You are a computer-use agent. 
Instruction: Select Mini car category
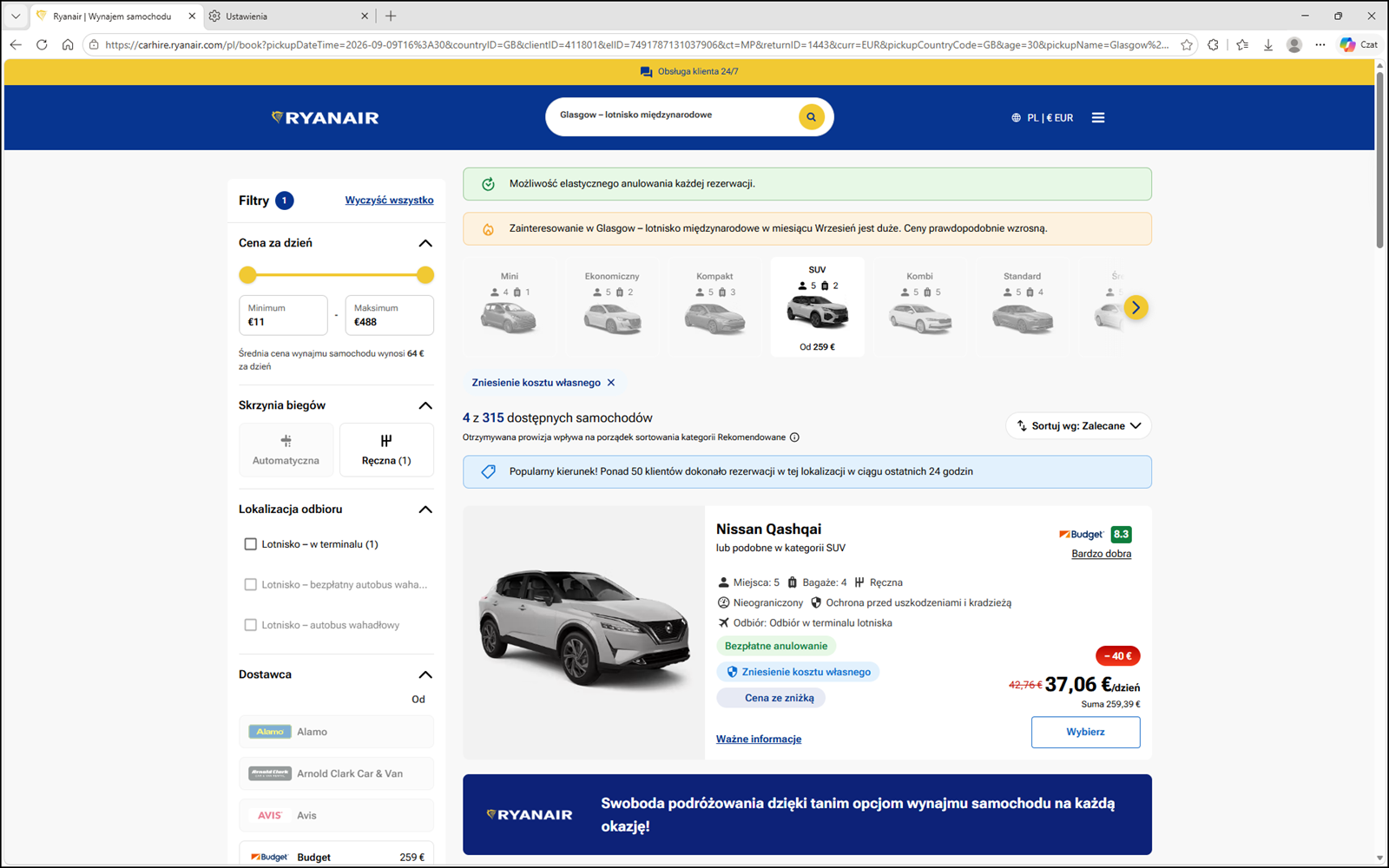click(510, 307)
